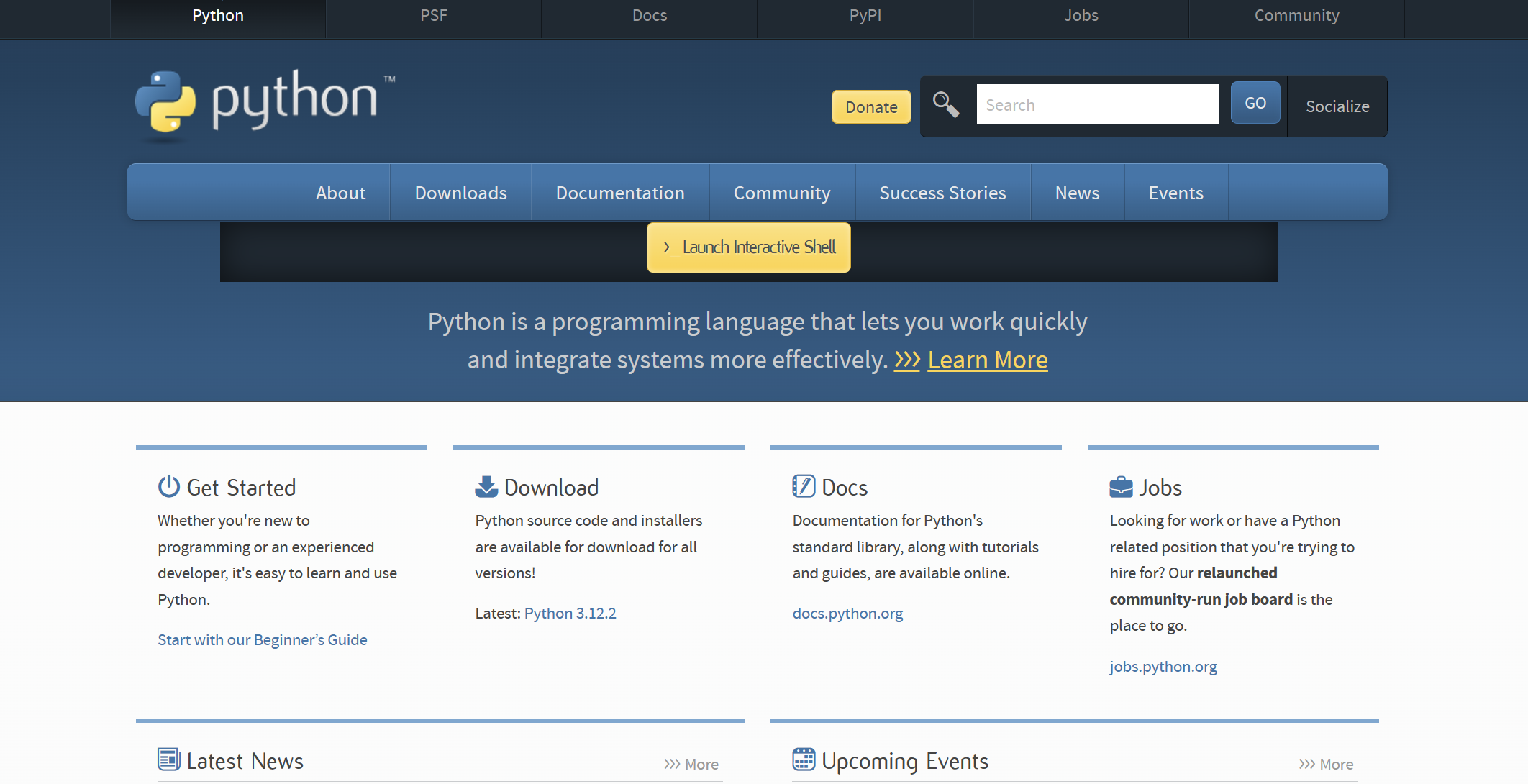Click the Upcoming Events heading
1528x784 pixels.
pos(905,761)
